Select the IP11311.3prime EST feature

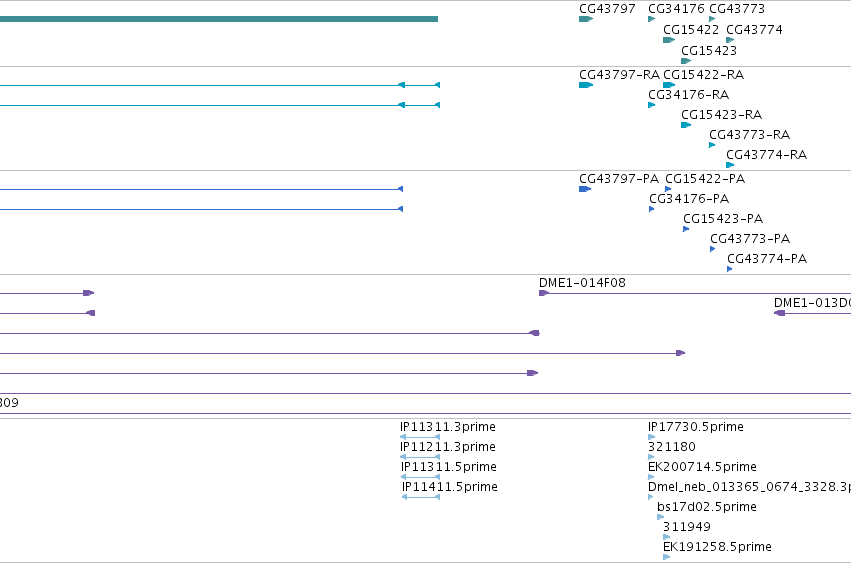(x=420, y=437)
